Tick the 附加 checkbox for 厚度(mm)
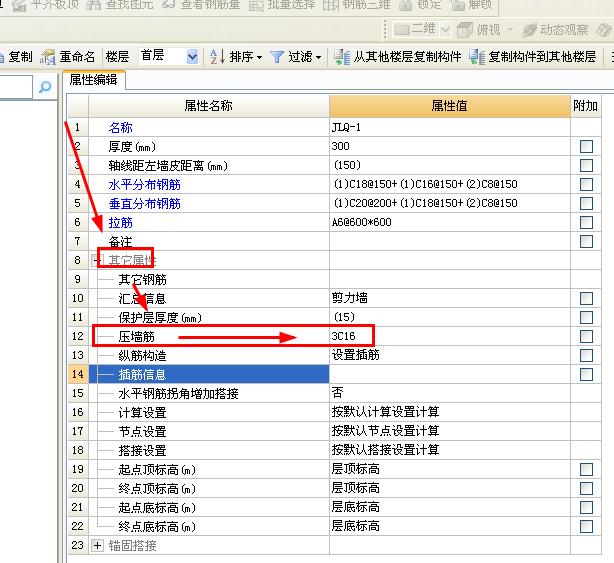This screenshot has height=563, width=614. [586, 146]
